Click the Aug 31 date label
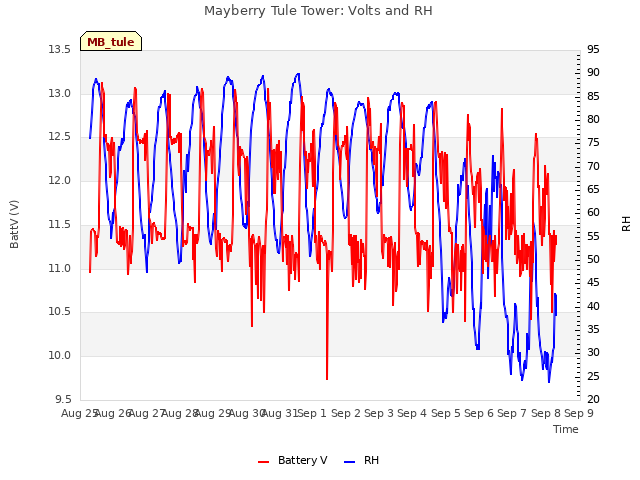The width and height of the screenshot is (640, 480). [x=280, y=413]
